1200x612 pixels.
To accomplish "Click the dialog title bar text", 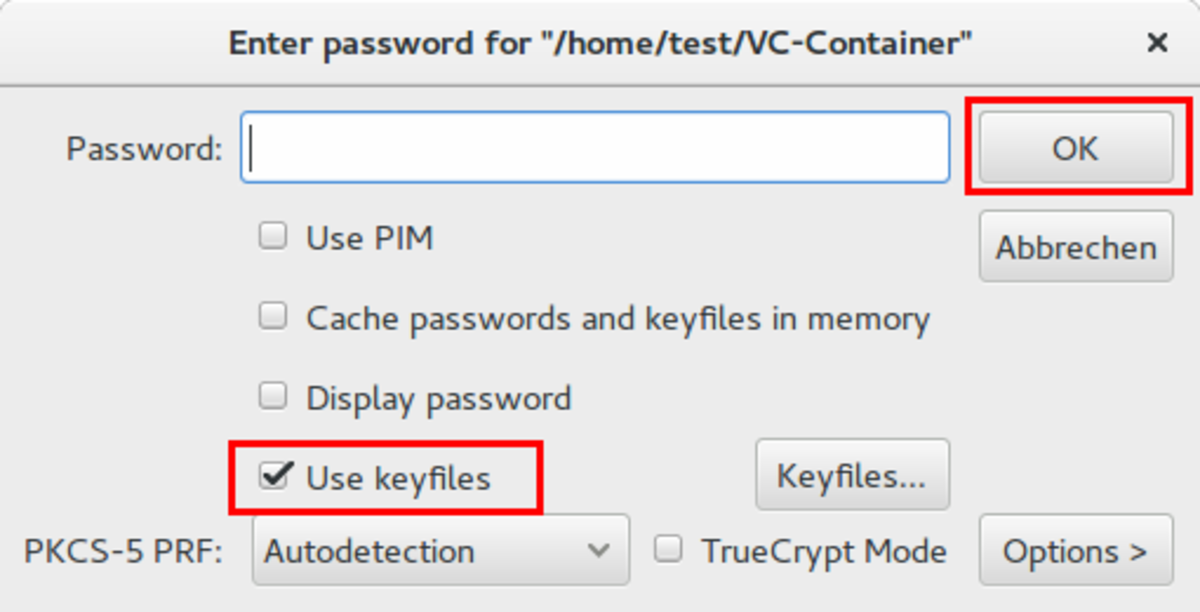I will point(600,43).
